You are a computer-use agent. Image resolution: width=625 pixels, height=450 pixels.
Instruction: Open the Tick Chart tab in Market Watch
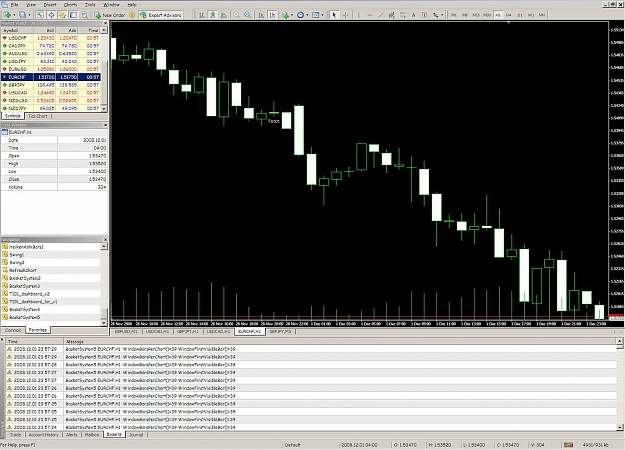37,116
